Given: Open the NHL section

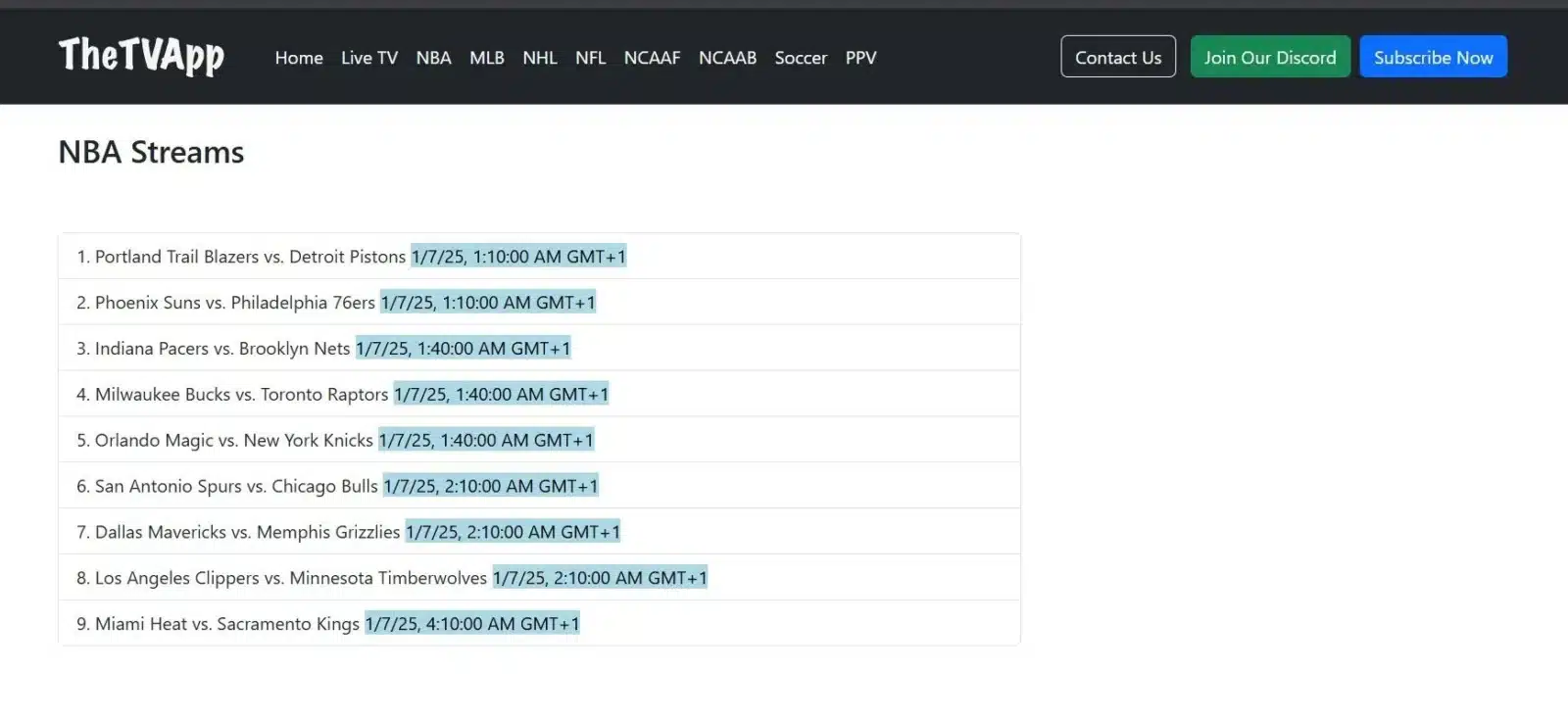Looking at the screenshot, I should 540,58.
